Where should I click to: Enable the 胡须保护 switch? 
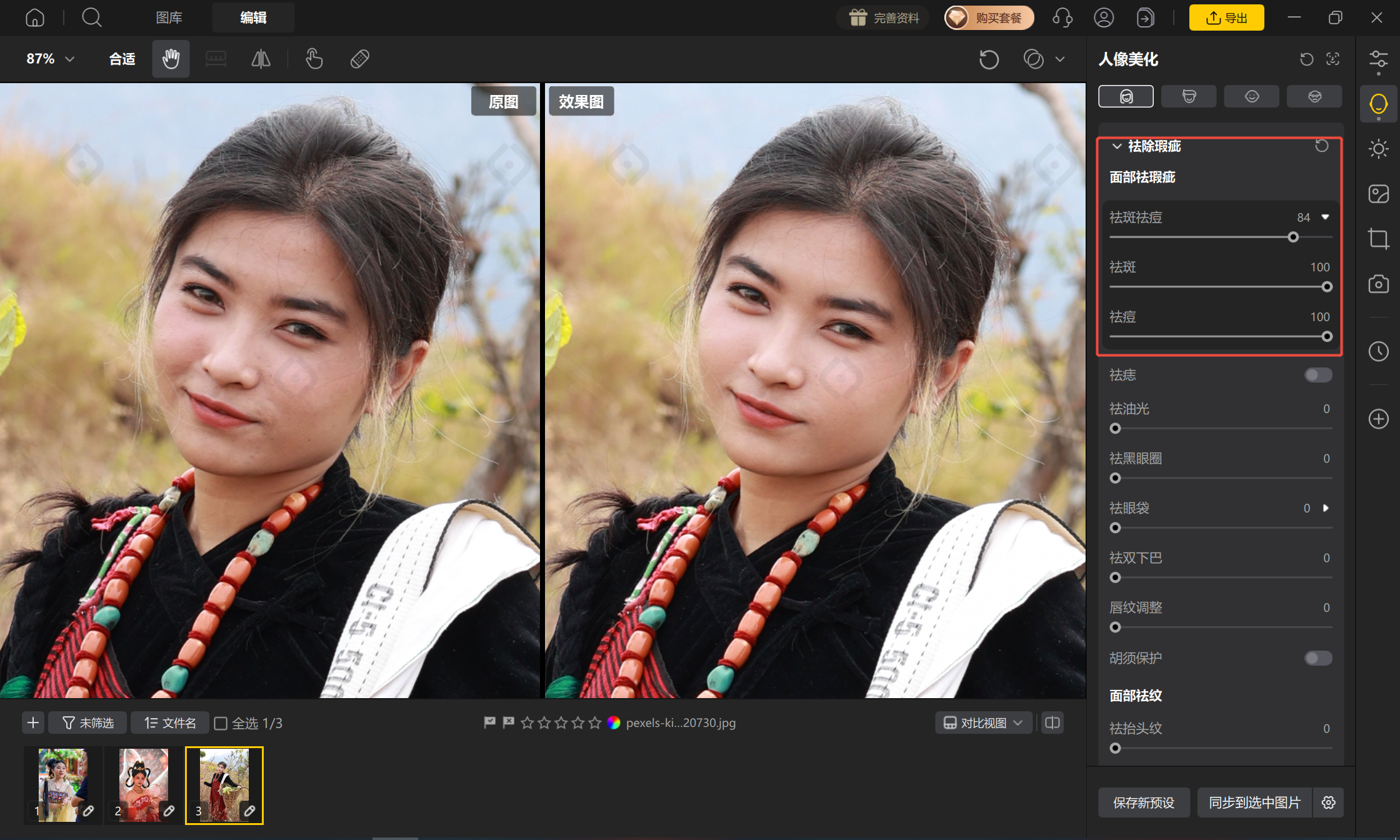[1318, 658]
